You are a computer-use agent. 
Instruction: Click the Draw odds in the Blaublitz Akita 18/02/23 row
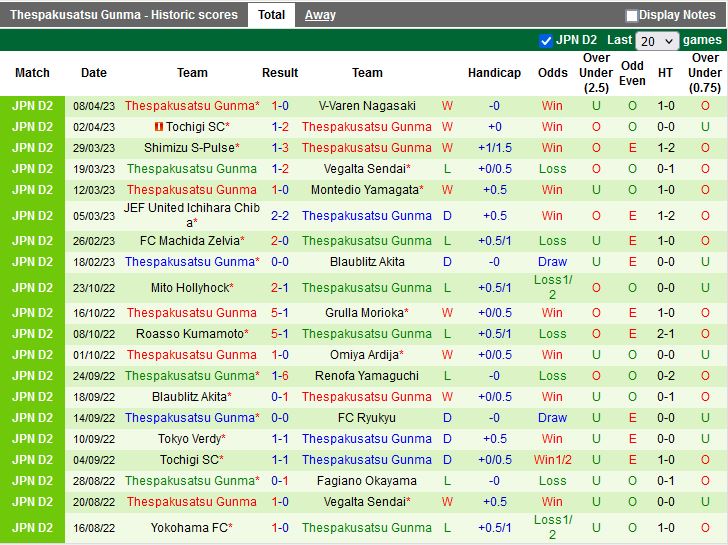click(x=552, y=262)
